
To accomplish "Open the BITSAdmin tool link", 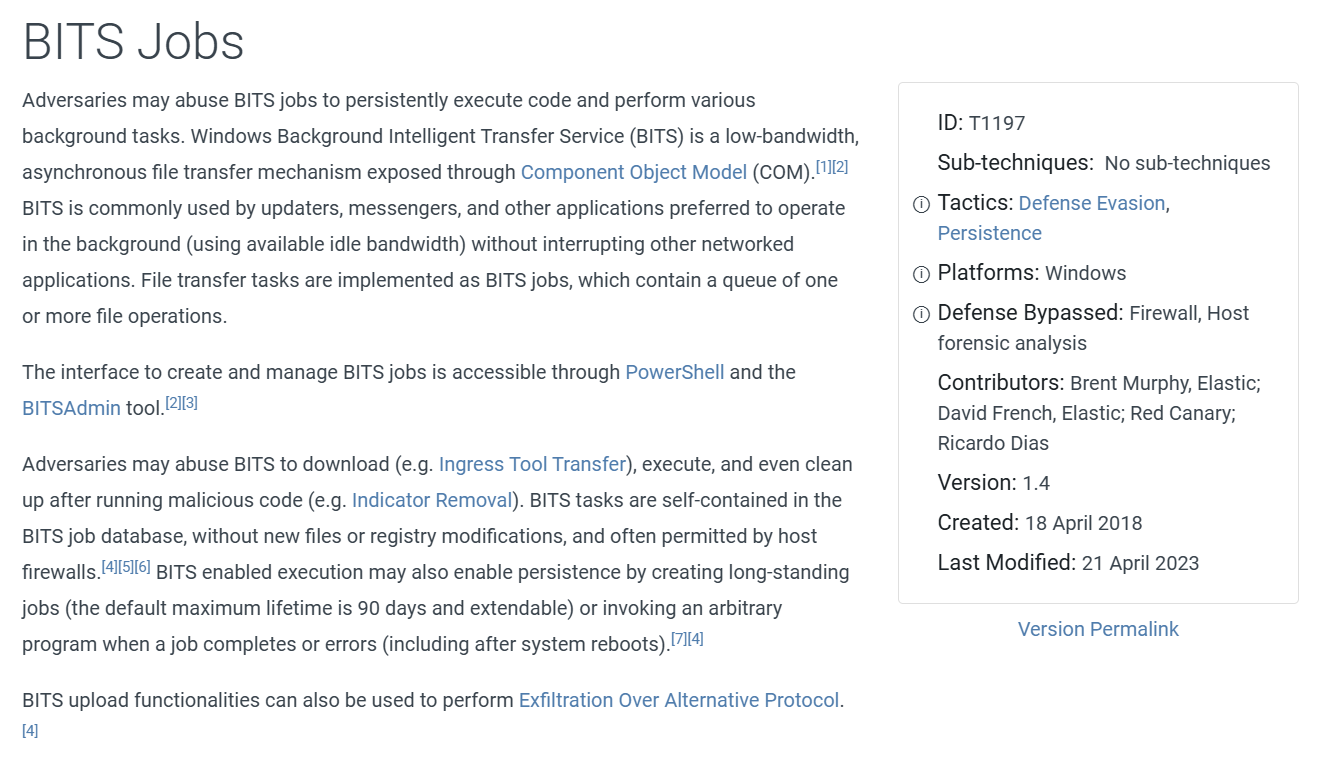I will point(71,408).
